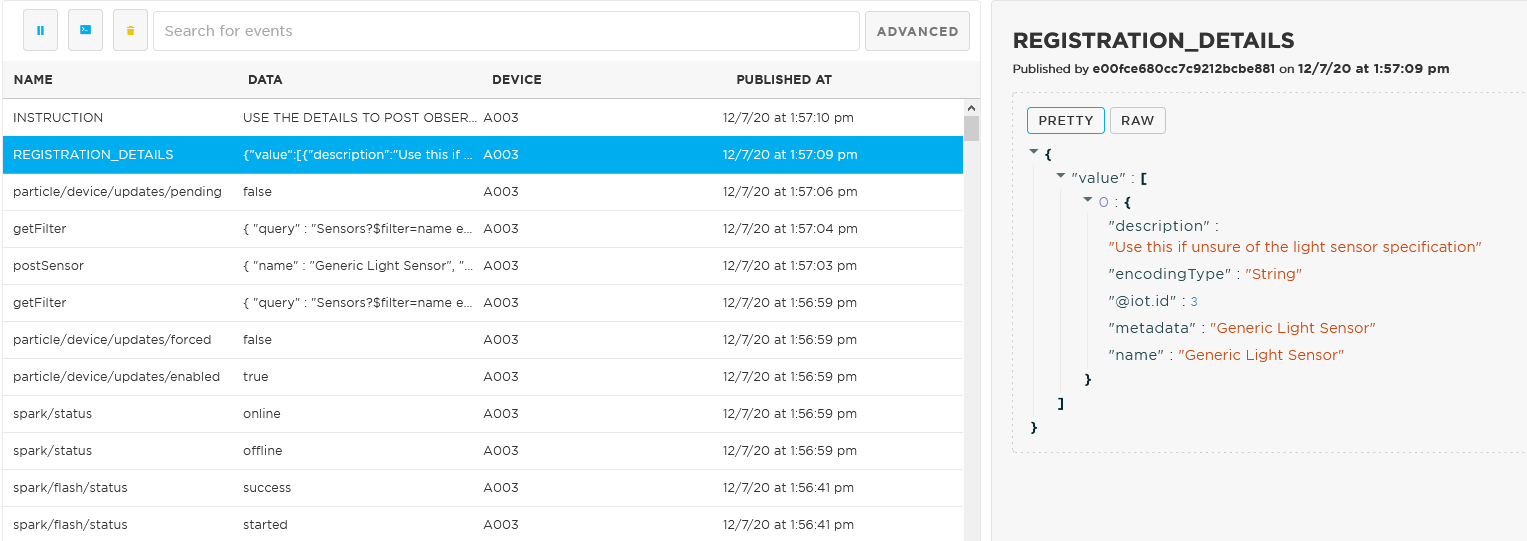The image size is (1527, 541).
Task: Click the scrollbar up arrow in events list
Action: tap(971, 108)
